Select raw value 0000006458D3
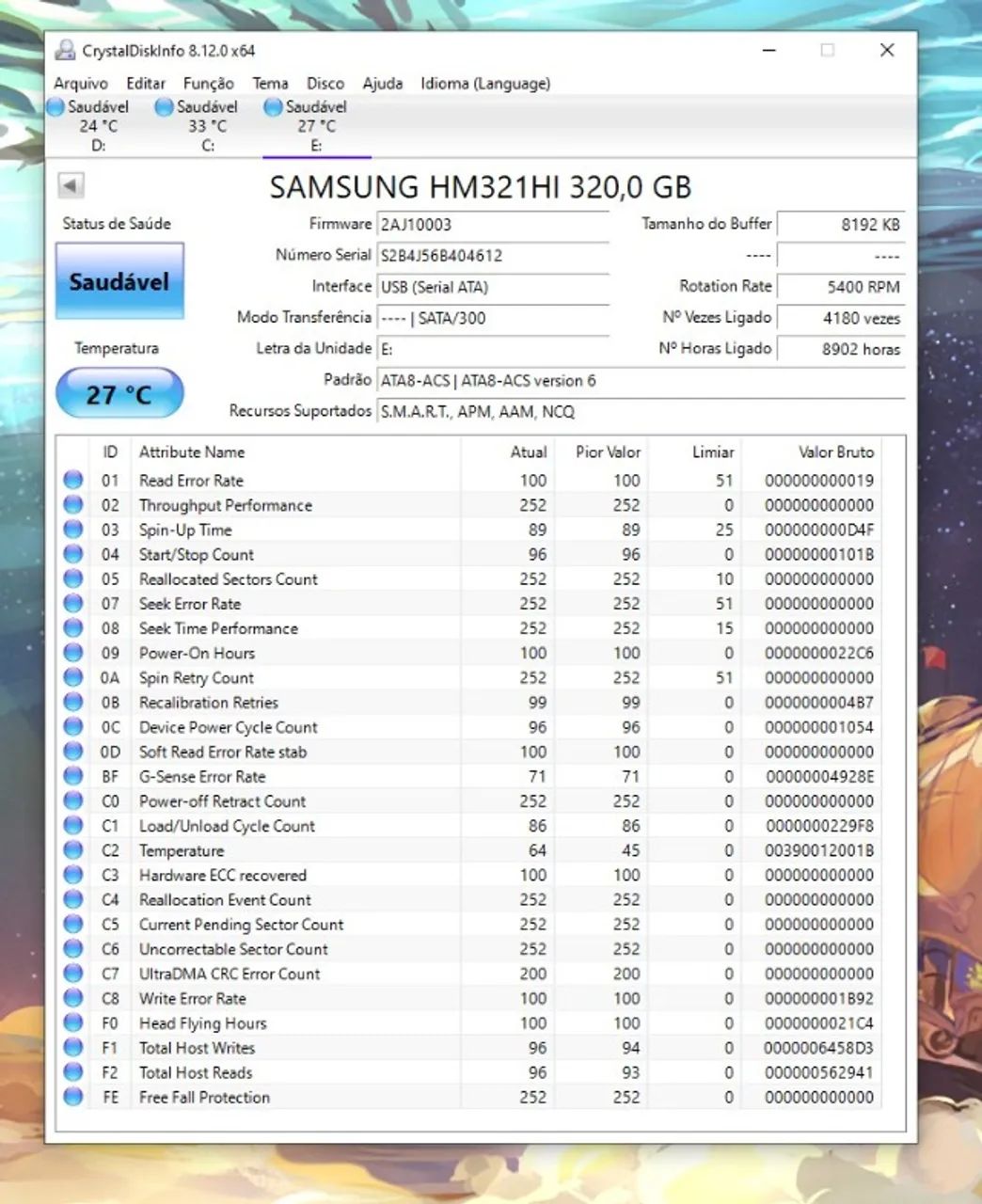The height and width of the screenshot is (1204, 982). (819, 1048)
